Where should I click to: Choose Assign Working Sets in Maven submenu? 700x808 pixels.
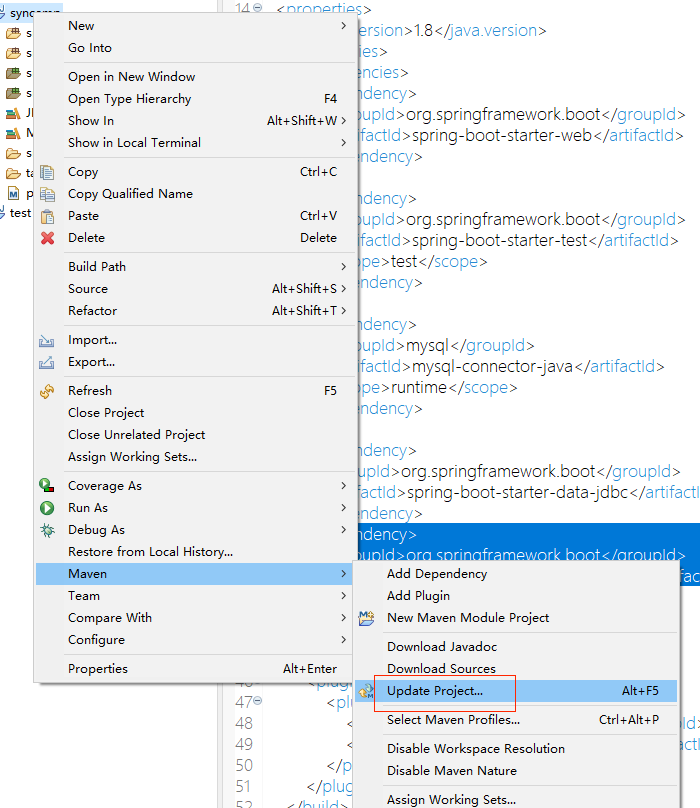point(516,800)
